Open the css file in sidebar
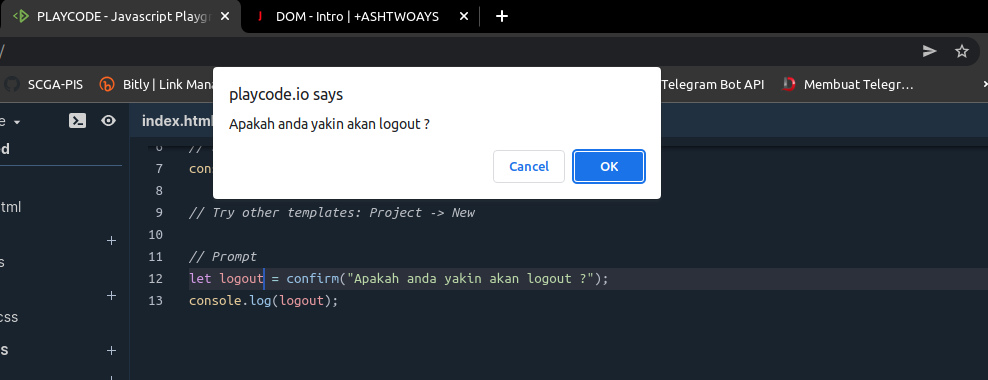Image resolution: width=988 pixels, height=380 pixels. (9, 317)
